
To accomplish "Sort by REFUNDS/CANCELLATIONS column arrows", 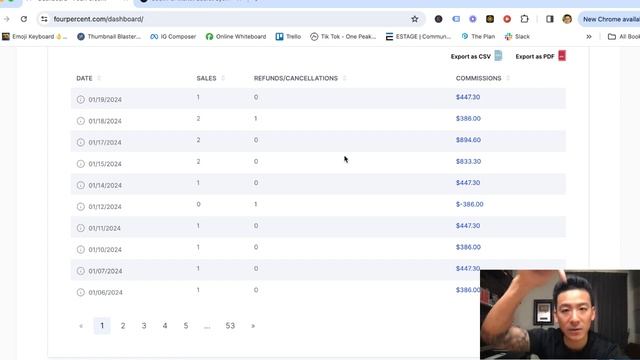I will click(344, 78).
